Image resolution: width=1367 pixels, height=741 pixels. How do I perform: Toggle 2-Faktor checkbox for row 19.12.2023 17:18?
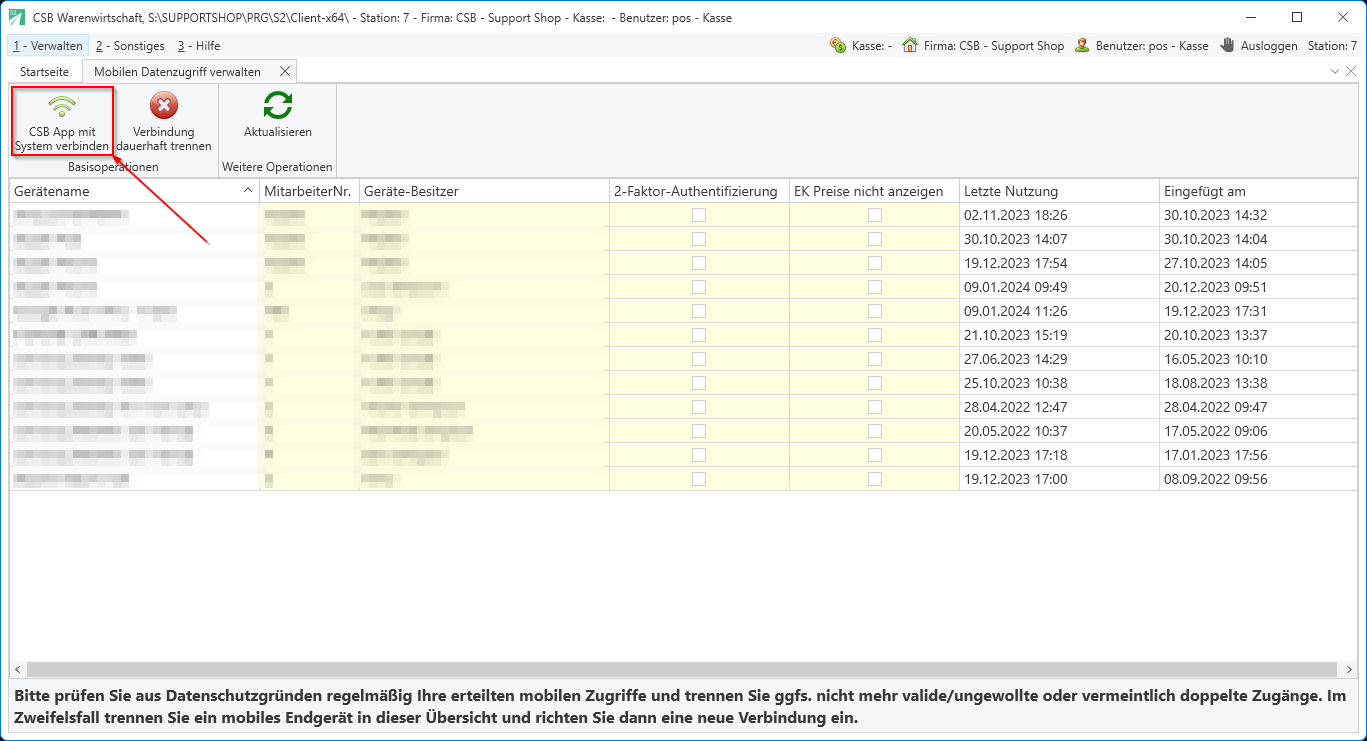(699, 455)
